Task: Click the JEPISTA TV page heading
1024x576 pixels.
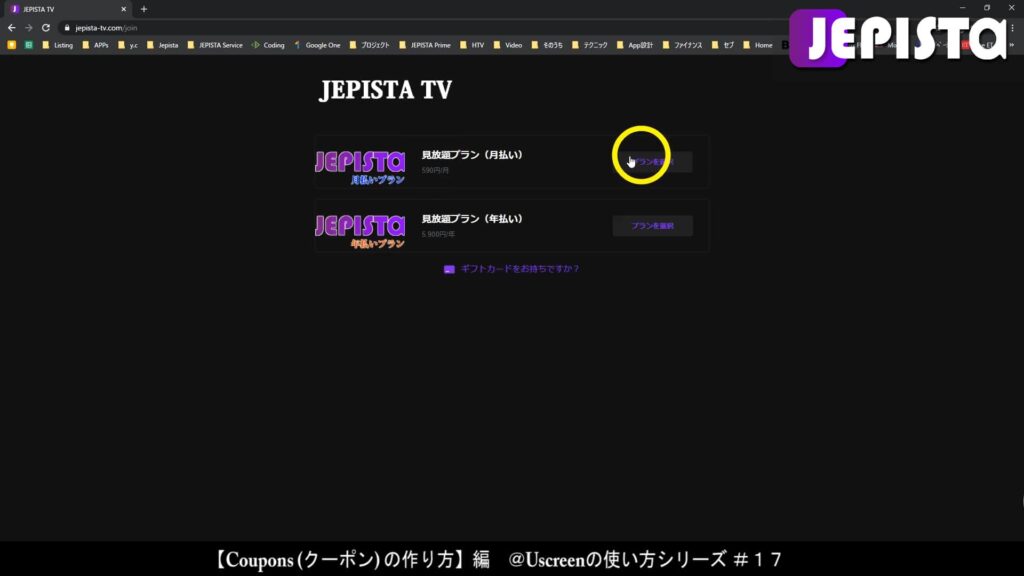Action: pos(385,90)
